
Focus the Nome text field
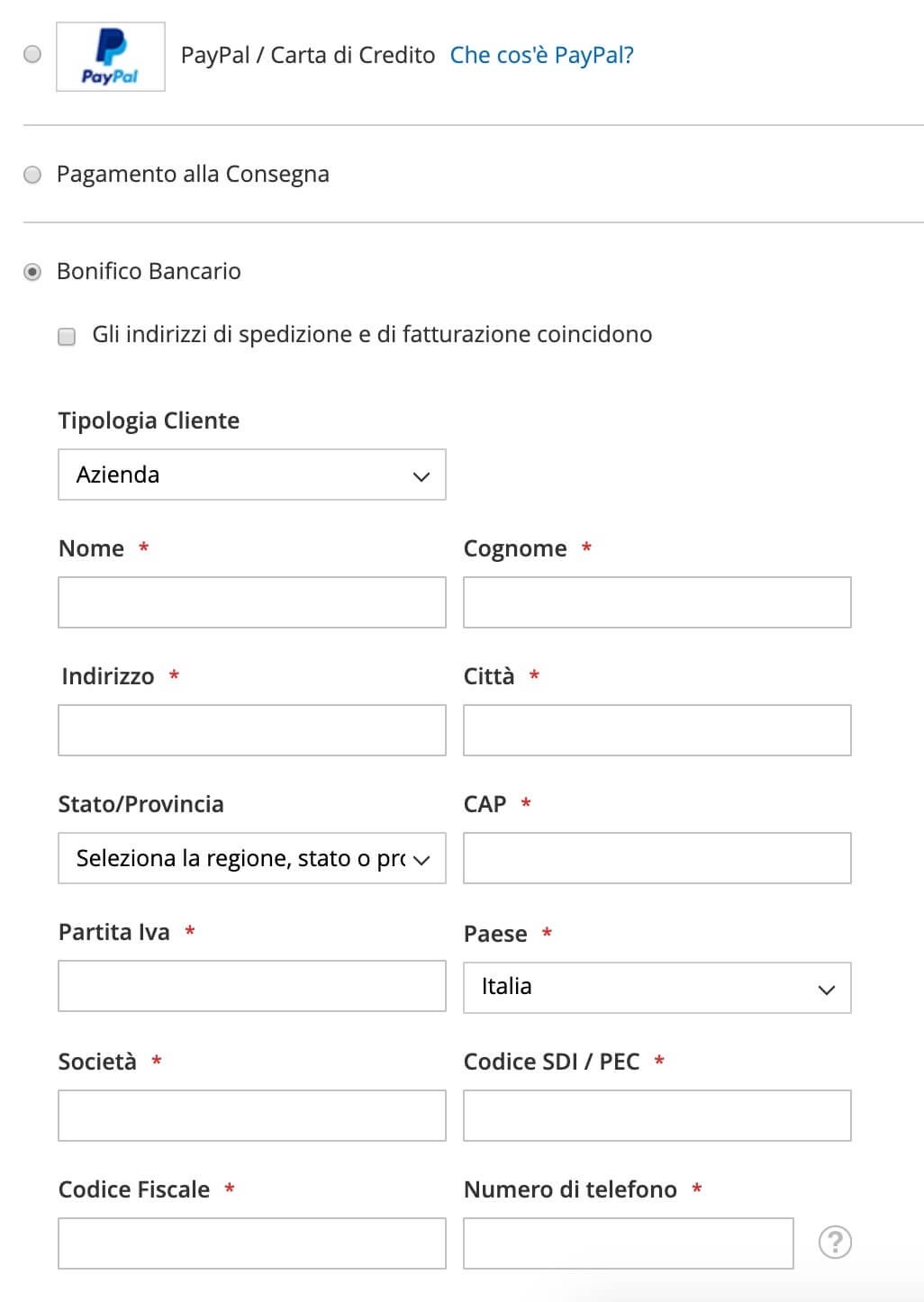[252, 602]
